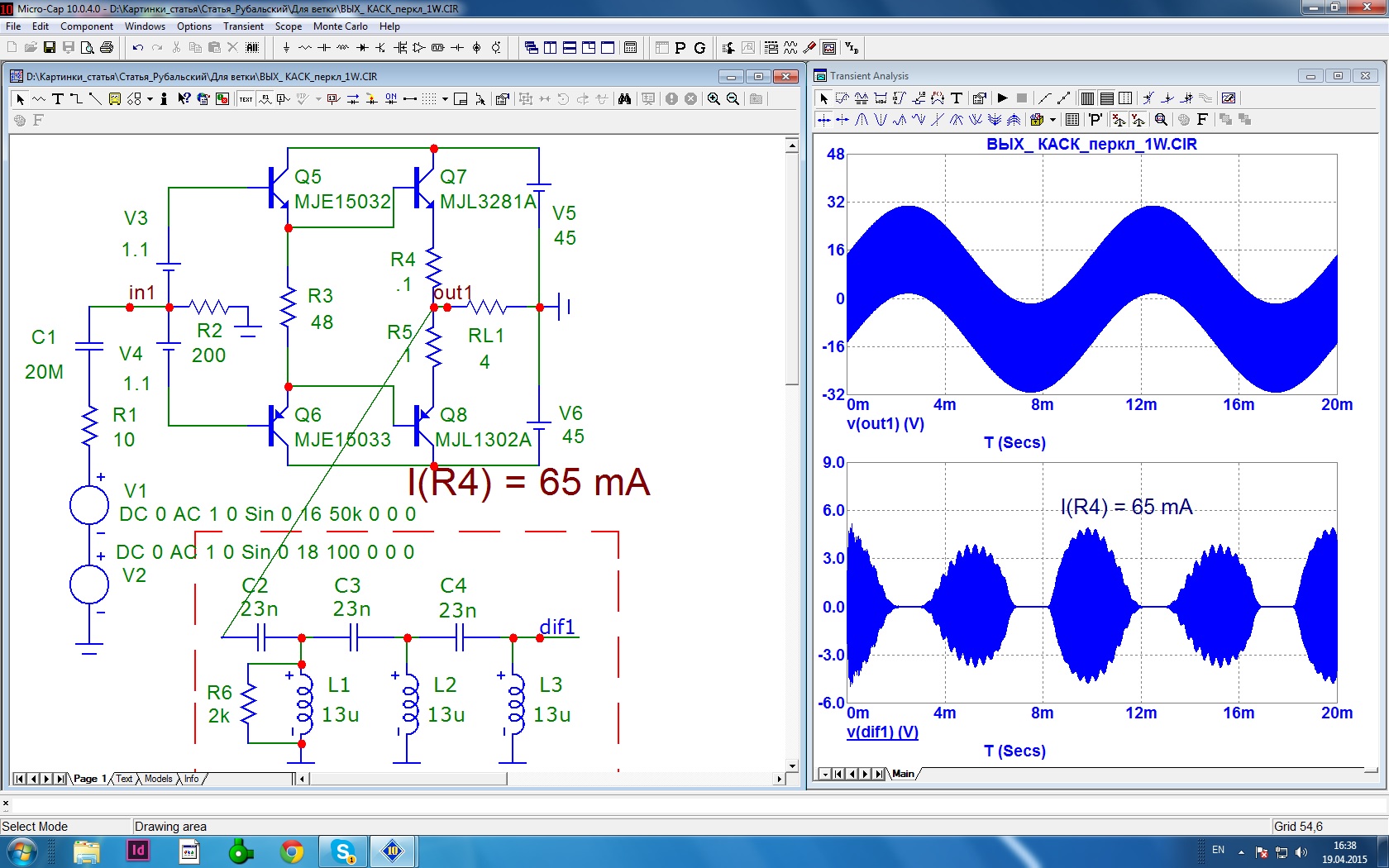Toggle vertical grid lines in plot
Viewport: 1389px width, 868px height.
pos(1087,98)
